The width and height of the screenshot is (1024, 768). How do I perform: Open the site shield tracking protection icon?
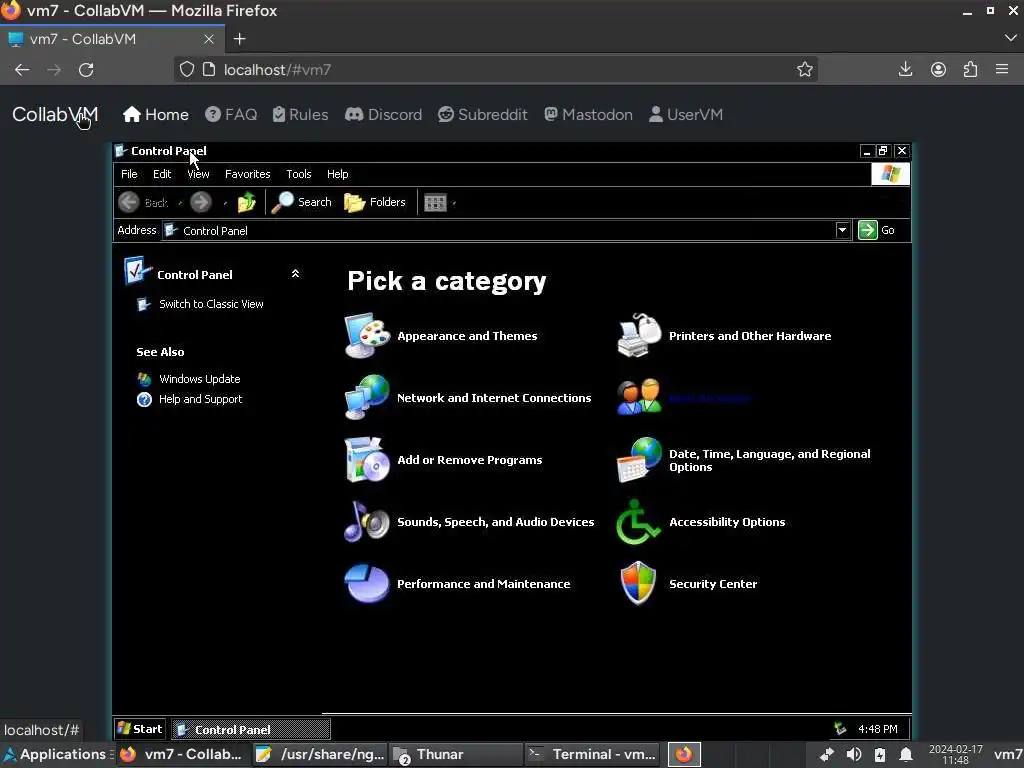click(187, 69)
